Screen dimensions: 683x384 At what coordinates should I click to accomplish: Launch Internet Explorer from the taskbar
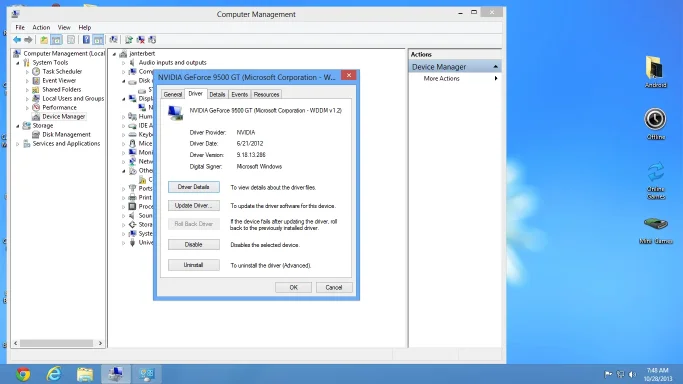pyautogui.click(x=54, y=374)
